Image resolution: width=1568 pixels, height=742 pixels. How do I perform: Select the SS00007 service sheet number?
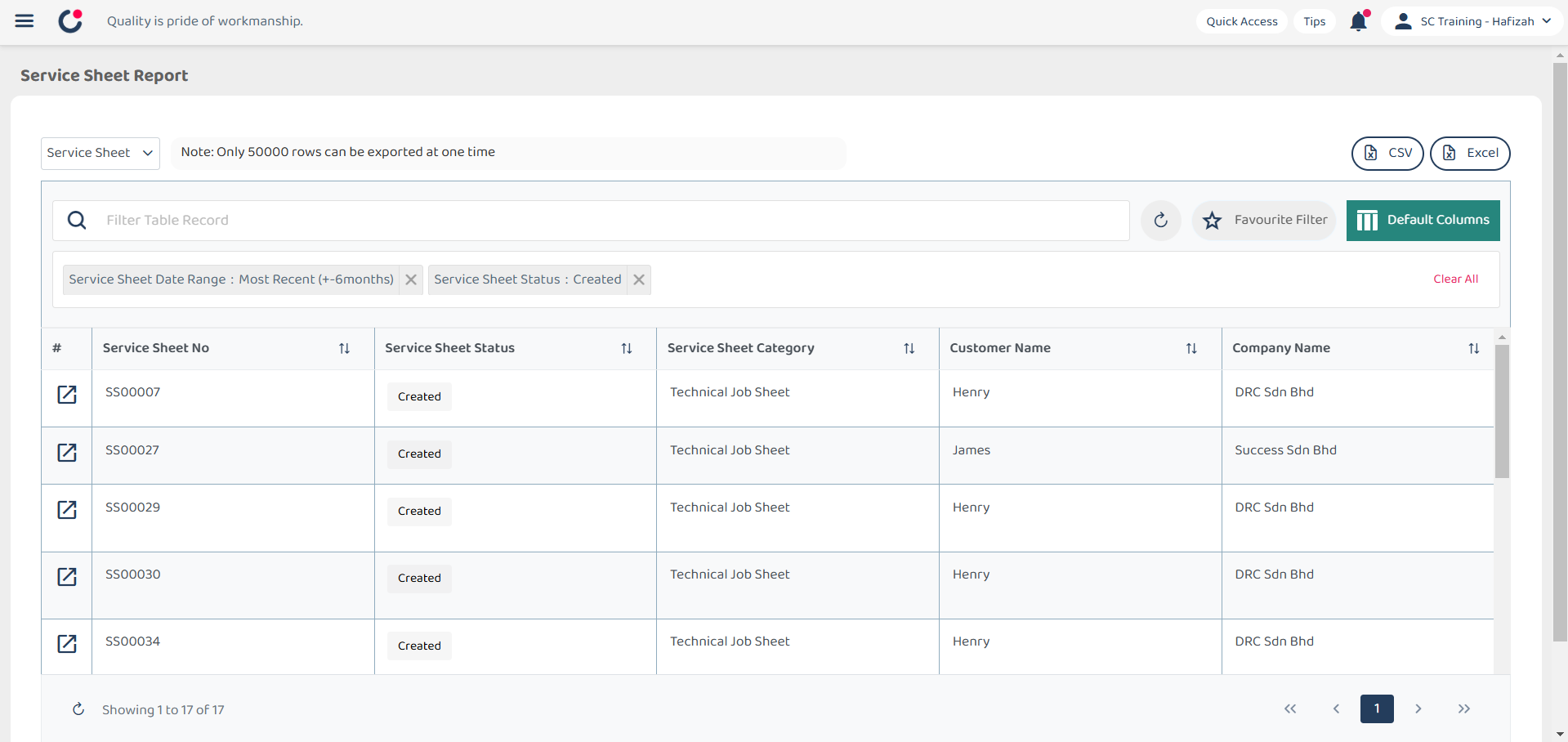(x=132, y=392)
